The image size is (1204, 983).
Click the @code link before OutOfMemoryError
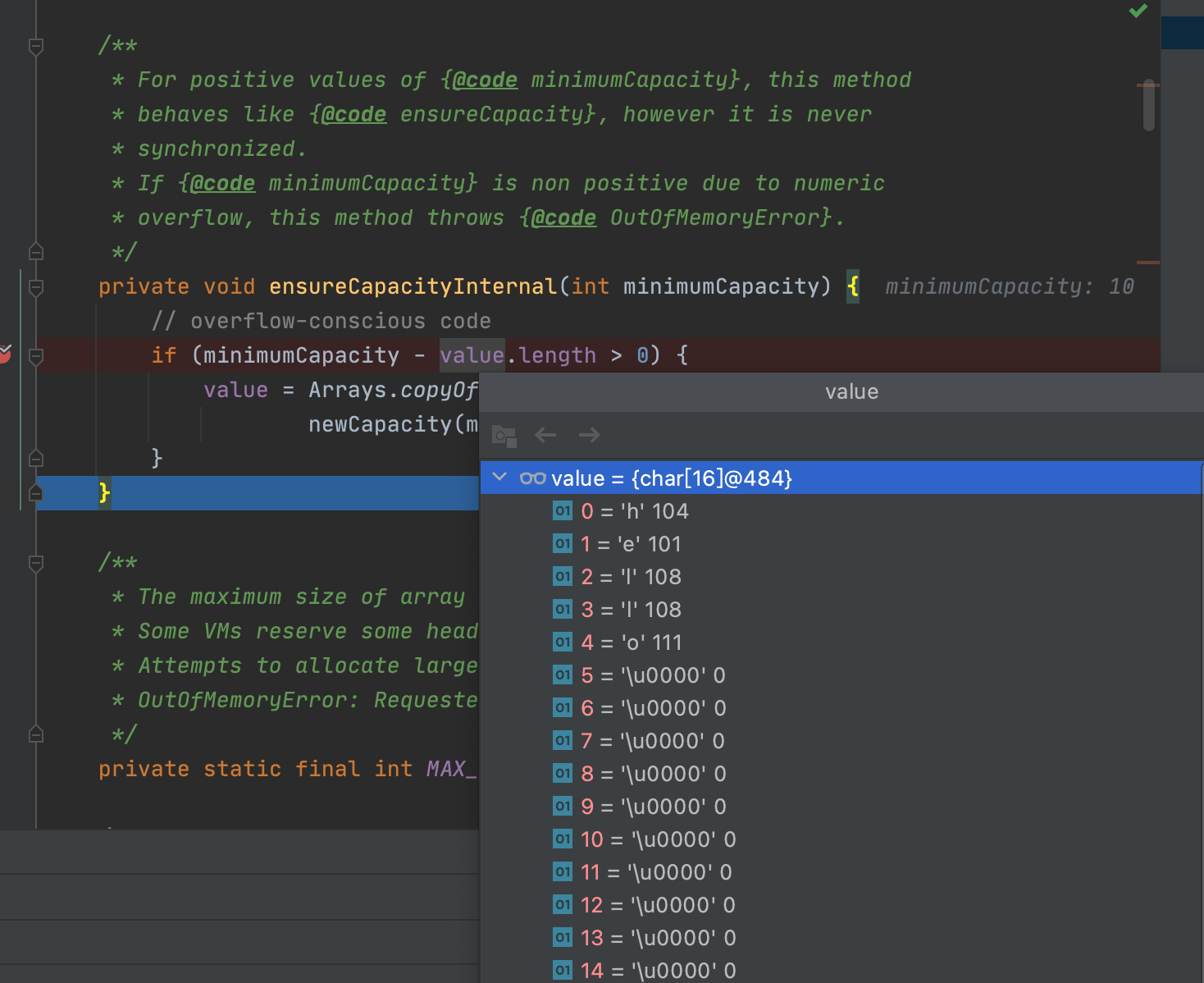[x=563, y=218]
